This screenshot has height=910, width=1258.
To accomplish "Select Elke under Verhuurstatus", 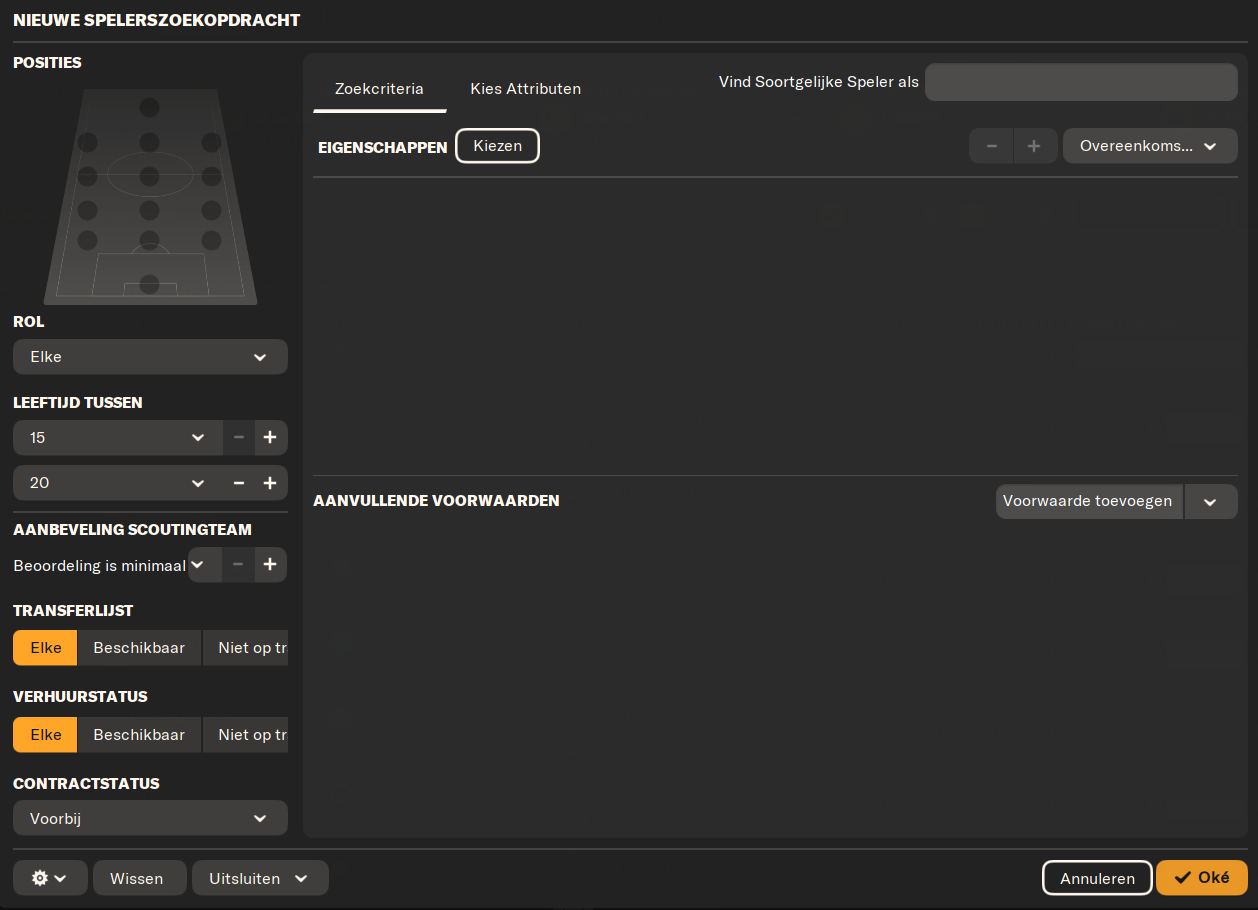I will click(x=45, y=735).
